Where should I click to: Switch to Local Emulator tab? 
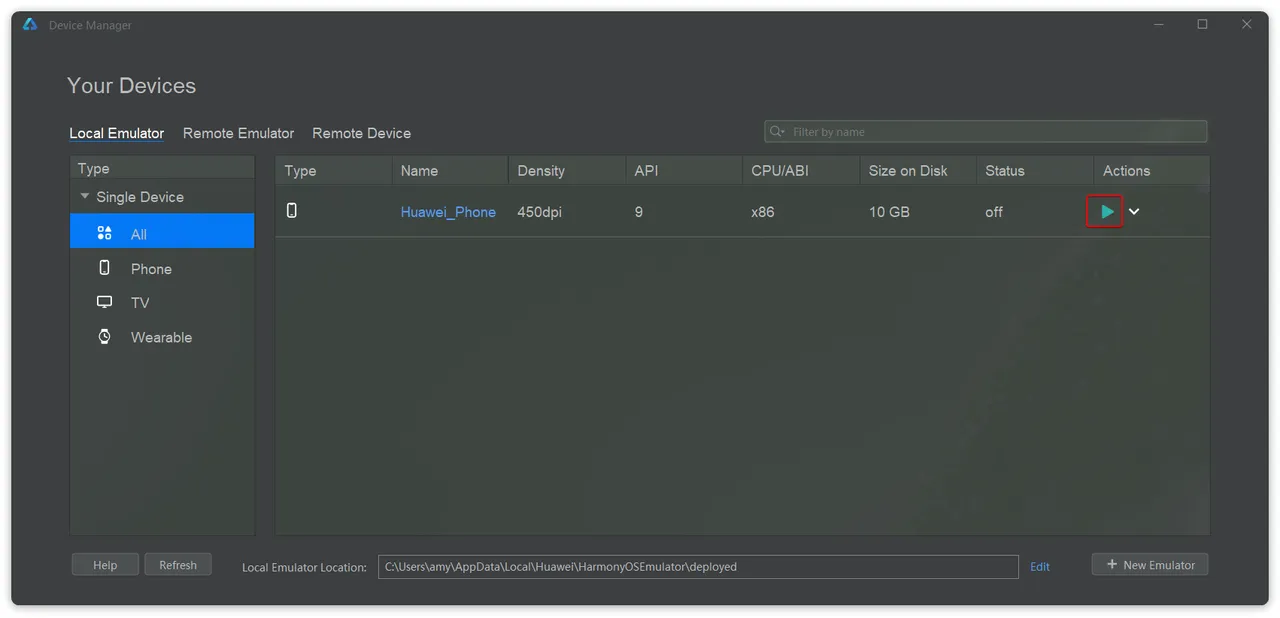pyautogui.click(x=116, y=133)
